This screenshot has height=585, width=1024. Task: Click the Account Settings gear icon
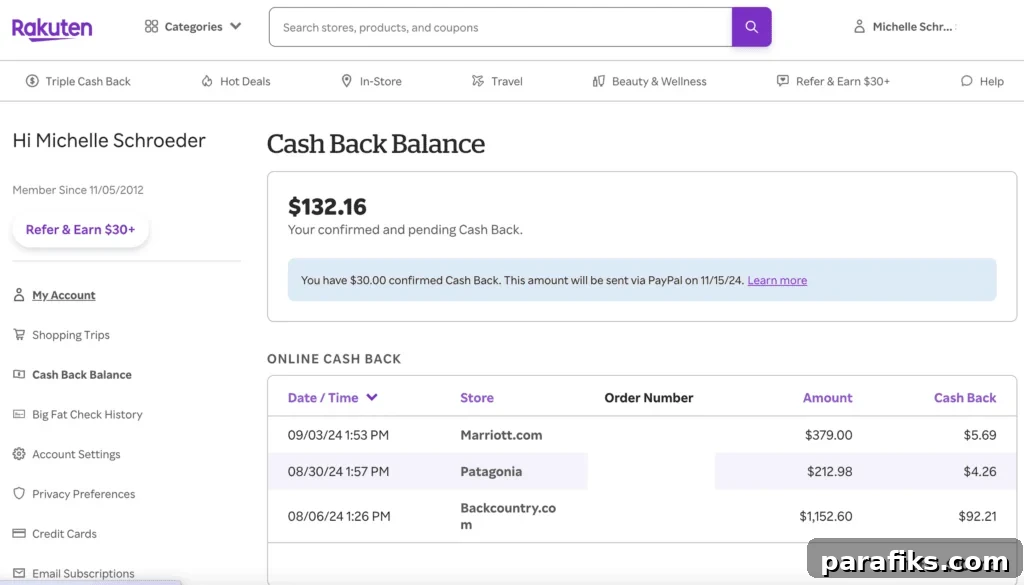pos(19,454)
